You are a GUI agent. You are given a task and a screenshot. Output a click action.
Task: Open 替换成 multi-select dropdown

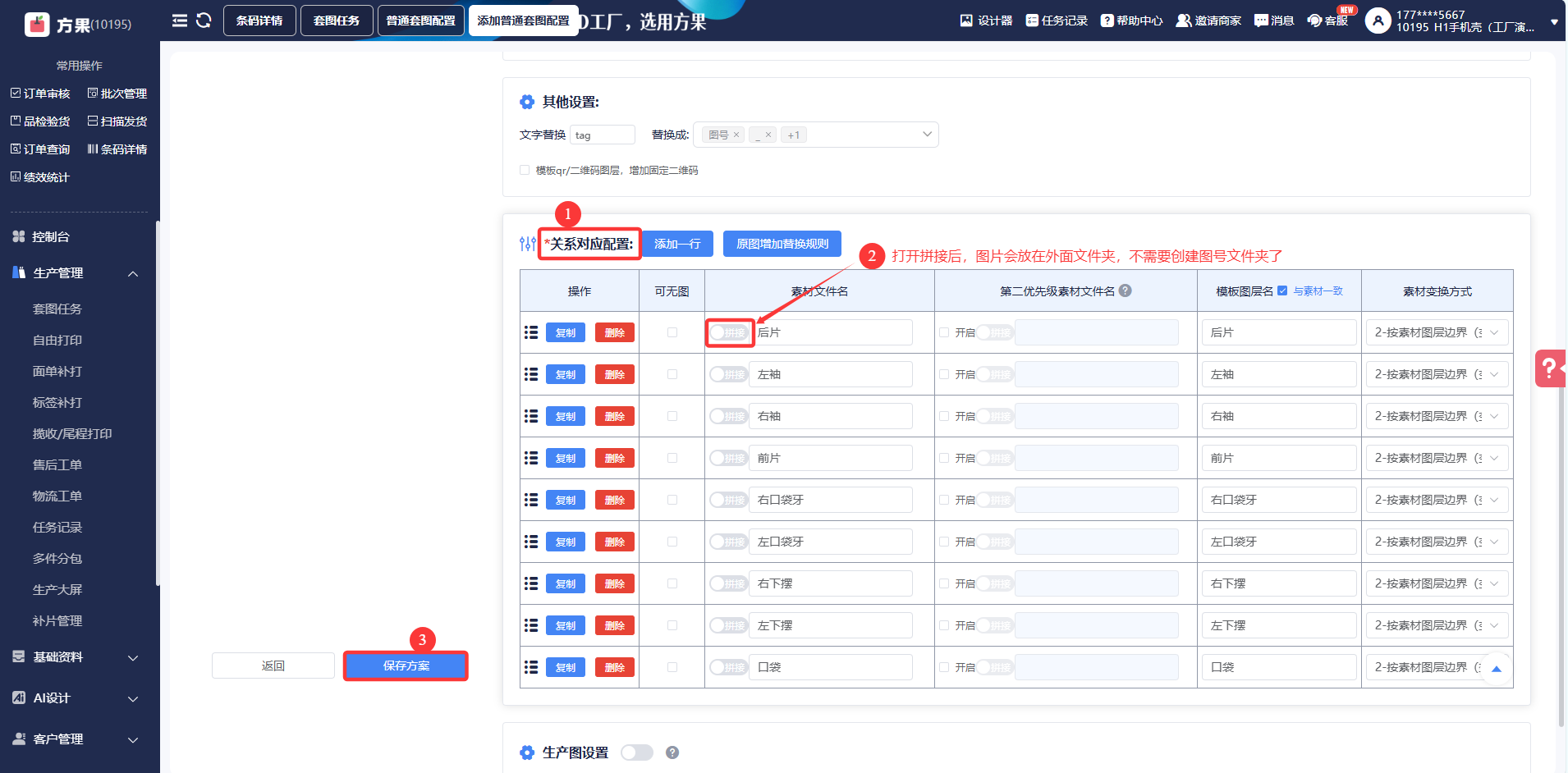(x=815, y=135)
